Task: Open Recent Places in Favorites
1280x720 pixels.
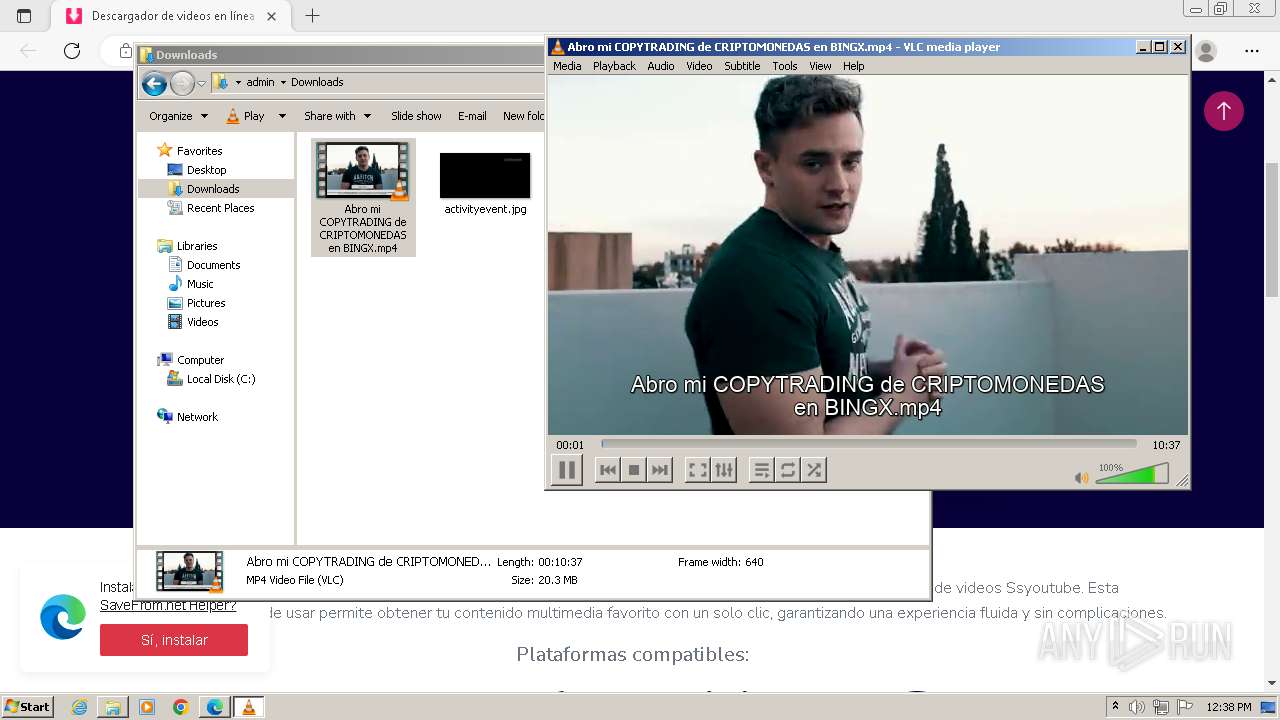Action: click(220, 208)
